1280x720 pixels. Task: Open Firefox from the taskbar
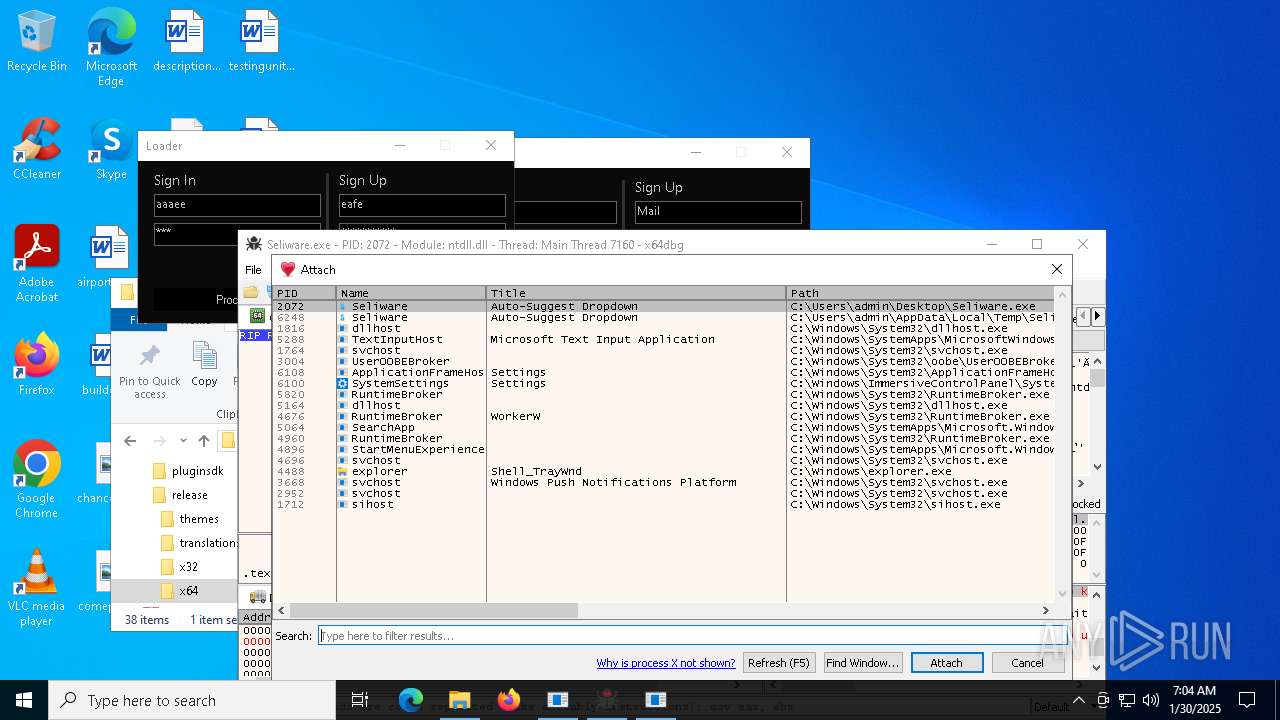pos(509,700)
